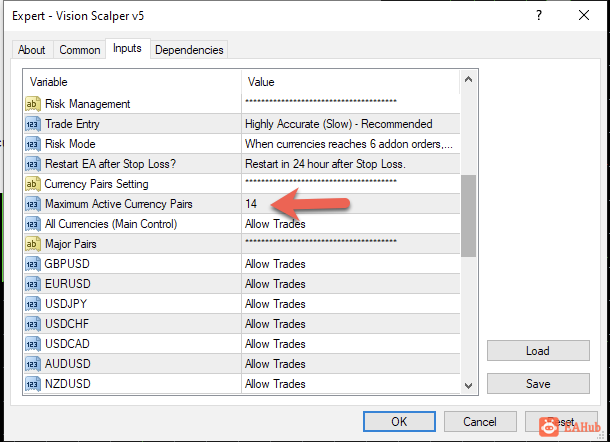Click the Cancel button
Image resolution: width=610 pixels, height=442 pixels.
(x=480, y=422)
